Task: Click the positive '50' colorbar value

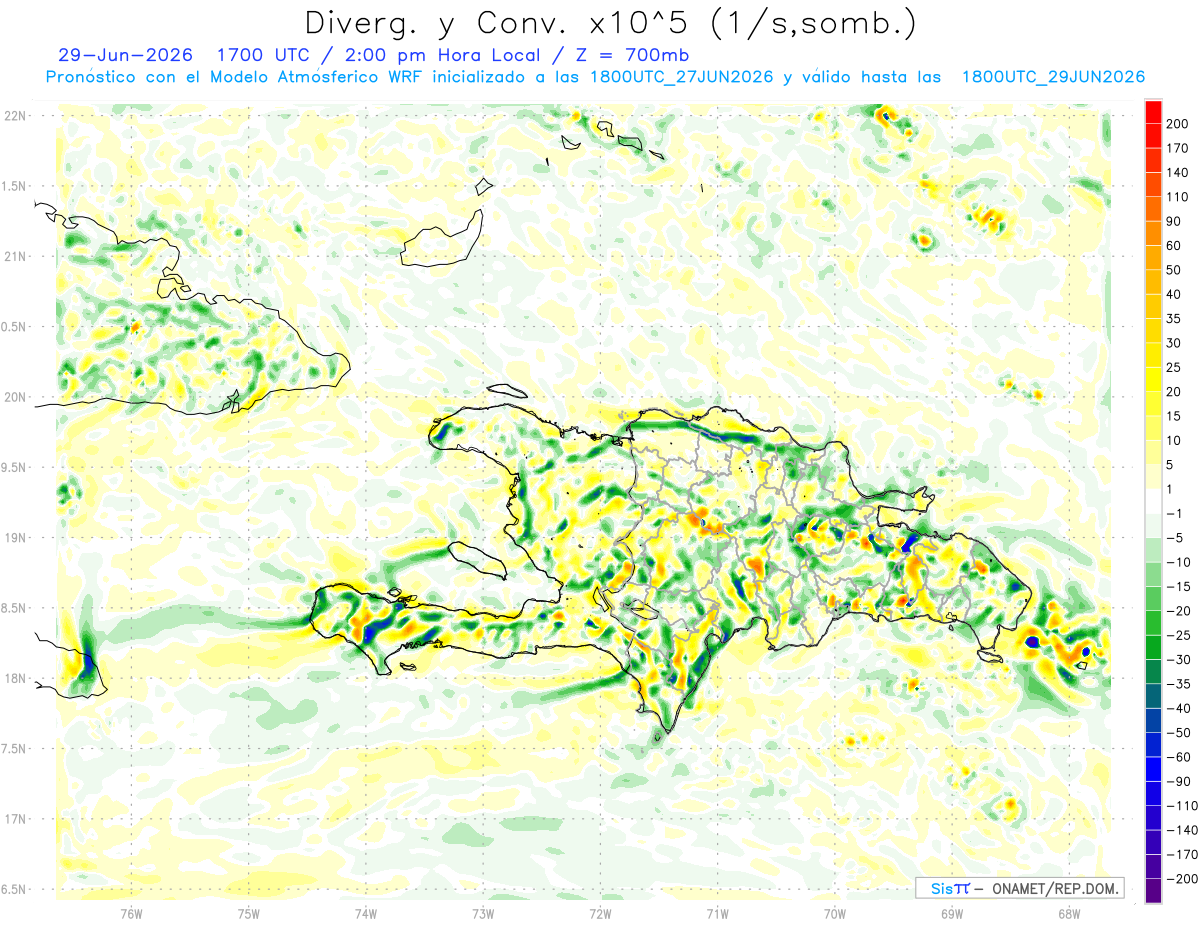Action: [x=1174, y=270]
